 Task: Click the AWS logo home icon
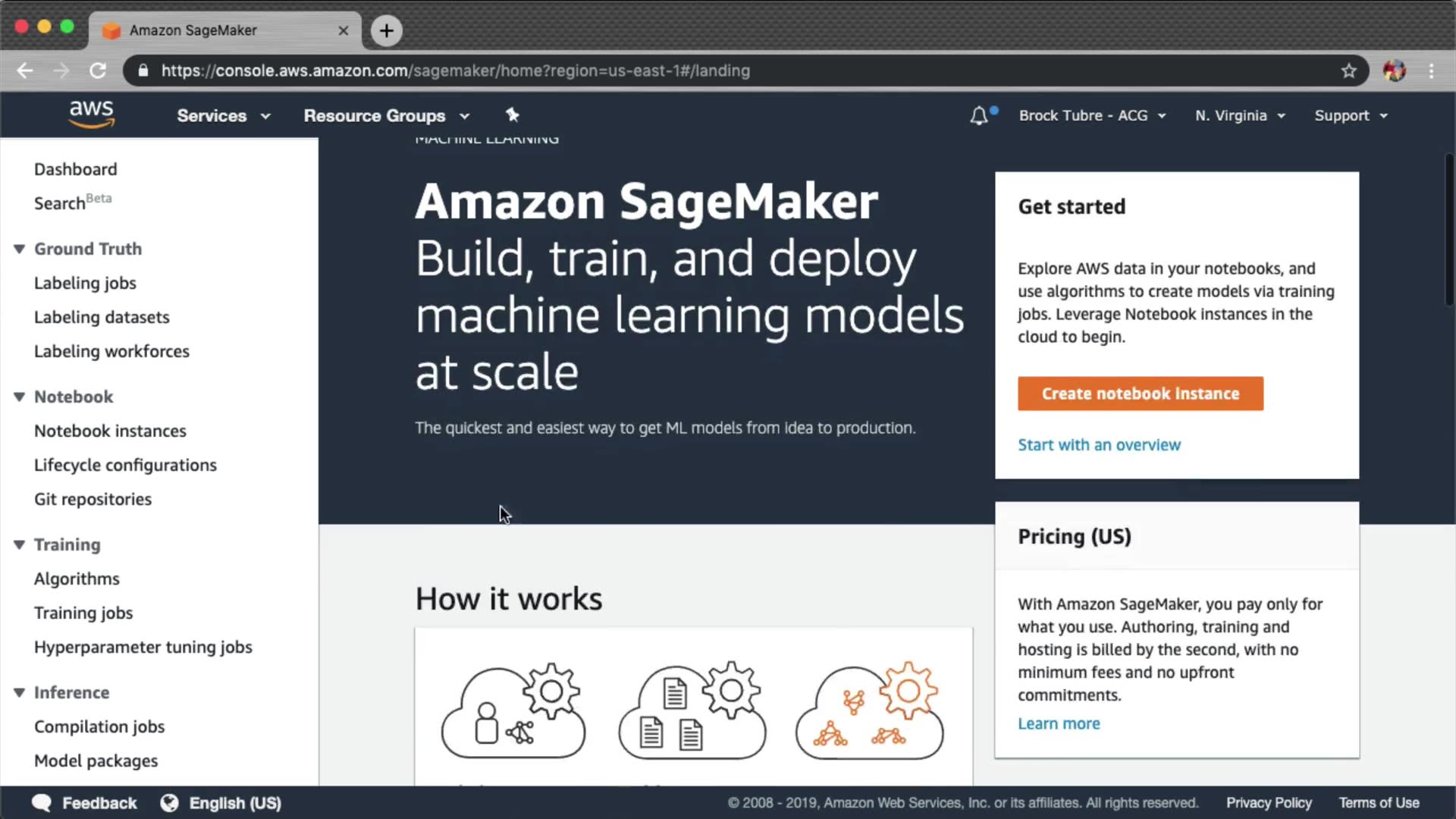click(91, 115)
